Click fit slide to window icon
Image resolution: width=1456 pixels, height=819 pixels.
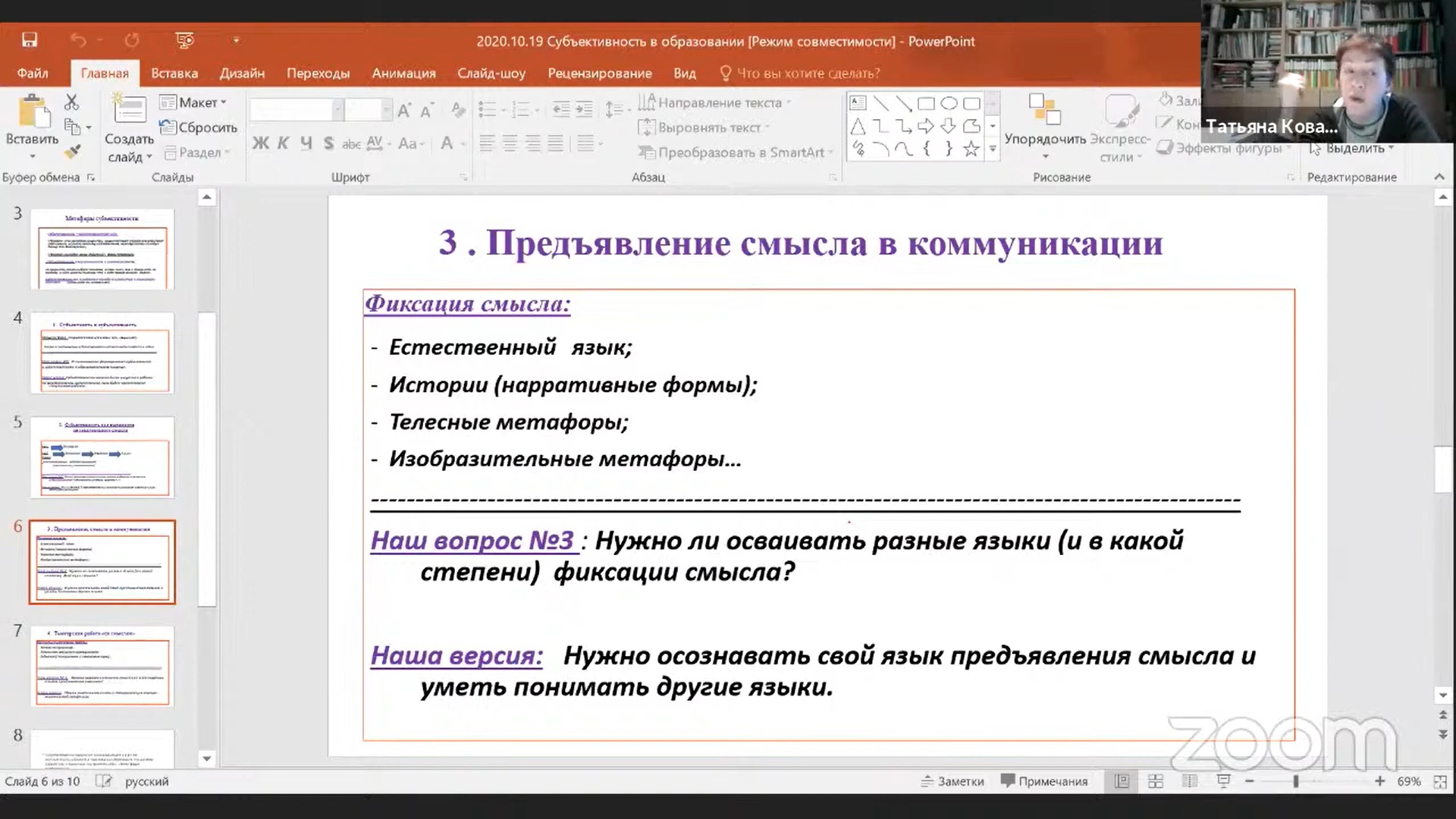pos(1440,781)
